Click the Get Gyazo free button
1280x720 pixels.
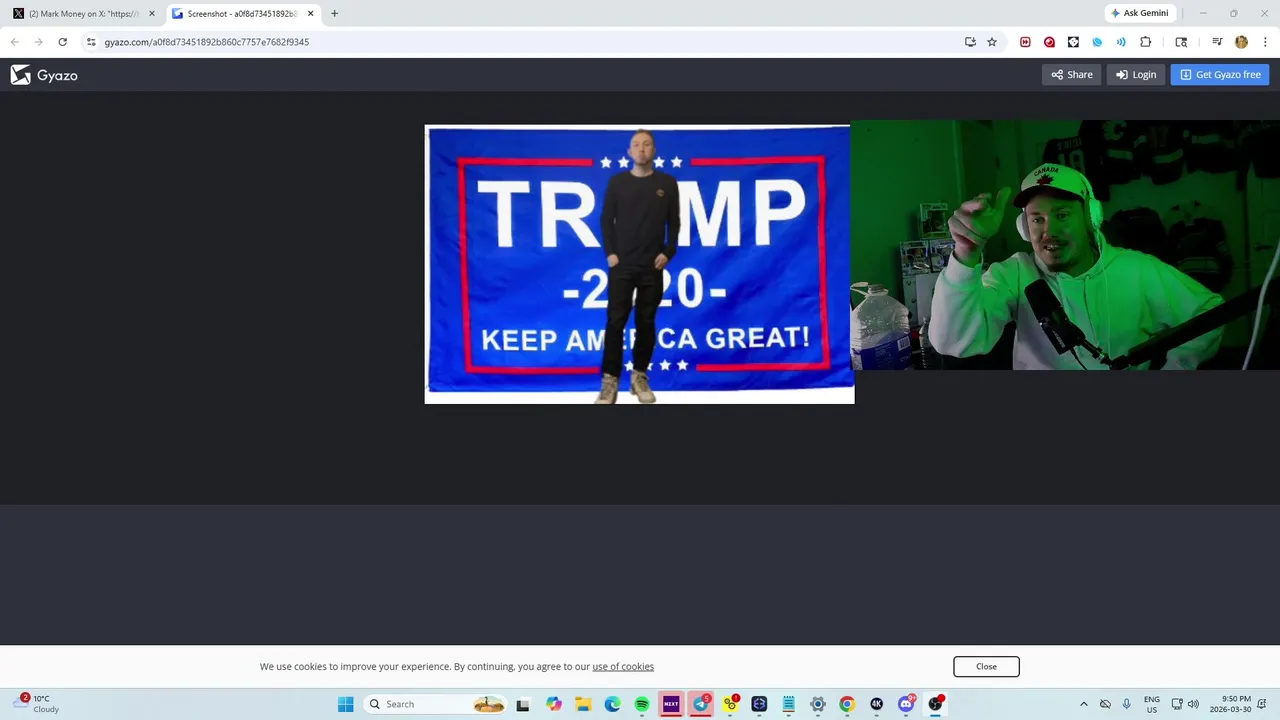pos(1220,75)
